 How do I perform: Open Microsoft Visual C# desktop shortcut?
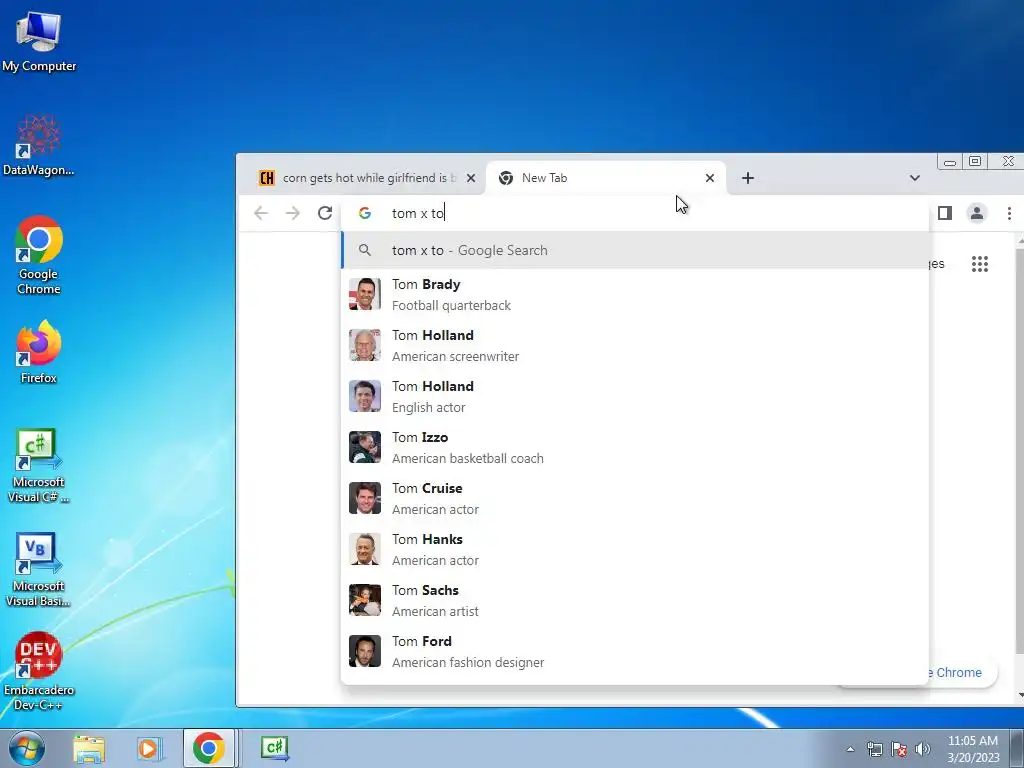pyautogui.click(x=39, y=465)
